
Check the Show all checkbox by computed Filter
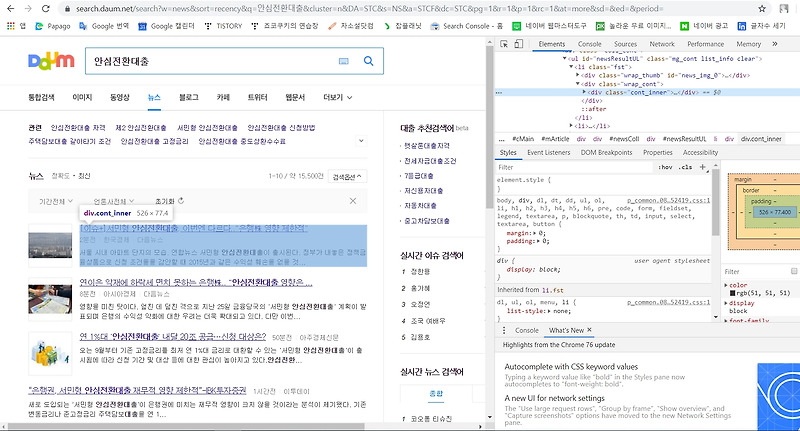click(794, 271)
